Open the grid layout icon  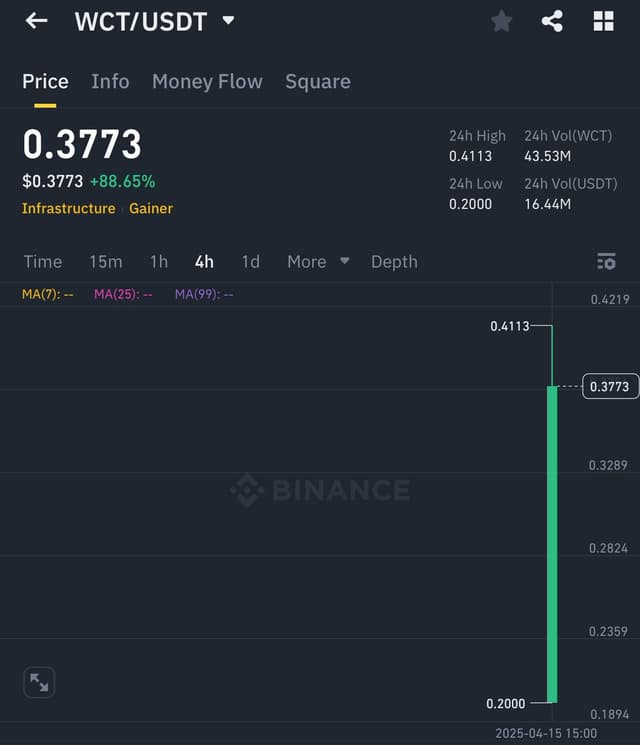click(x=603, y=21)
